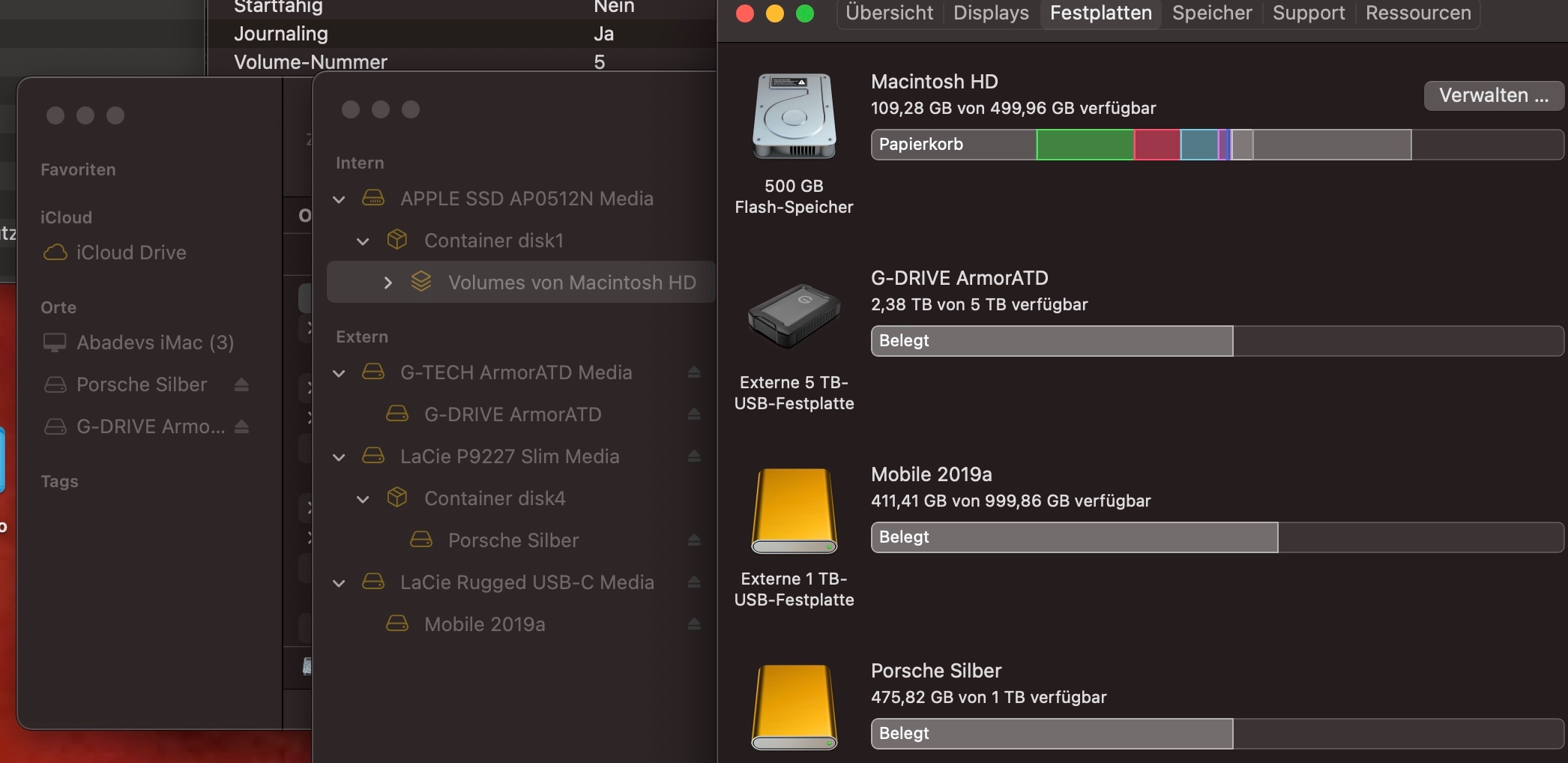1568x763 pixels.
Task: Select Container disk1 in disk list
Action: coord(493,241)
